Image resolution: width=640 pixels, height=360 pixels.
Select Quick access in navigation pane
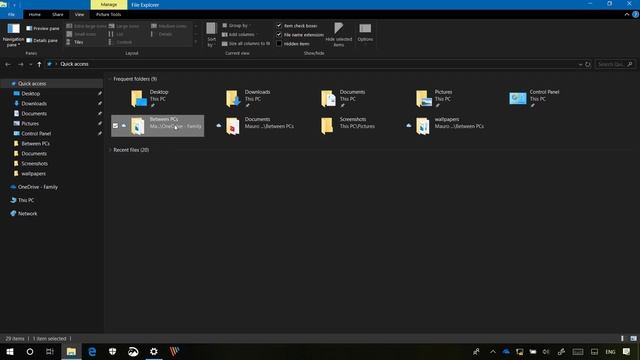point(32,84)
